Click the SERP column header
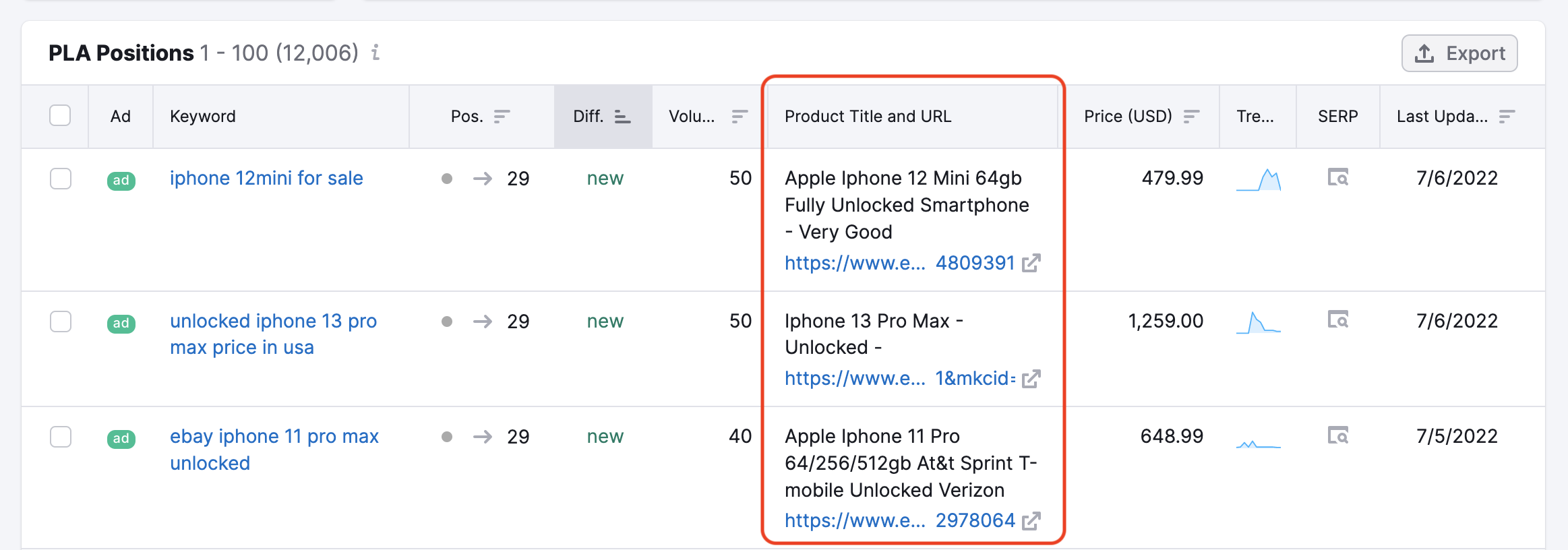This screenshot has width=1568, height=550. tap(1338, 117)
